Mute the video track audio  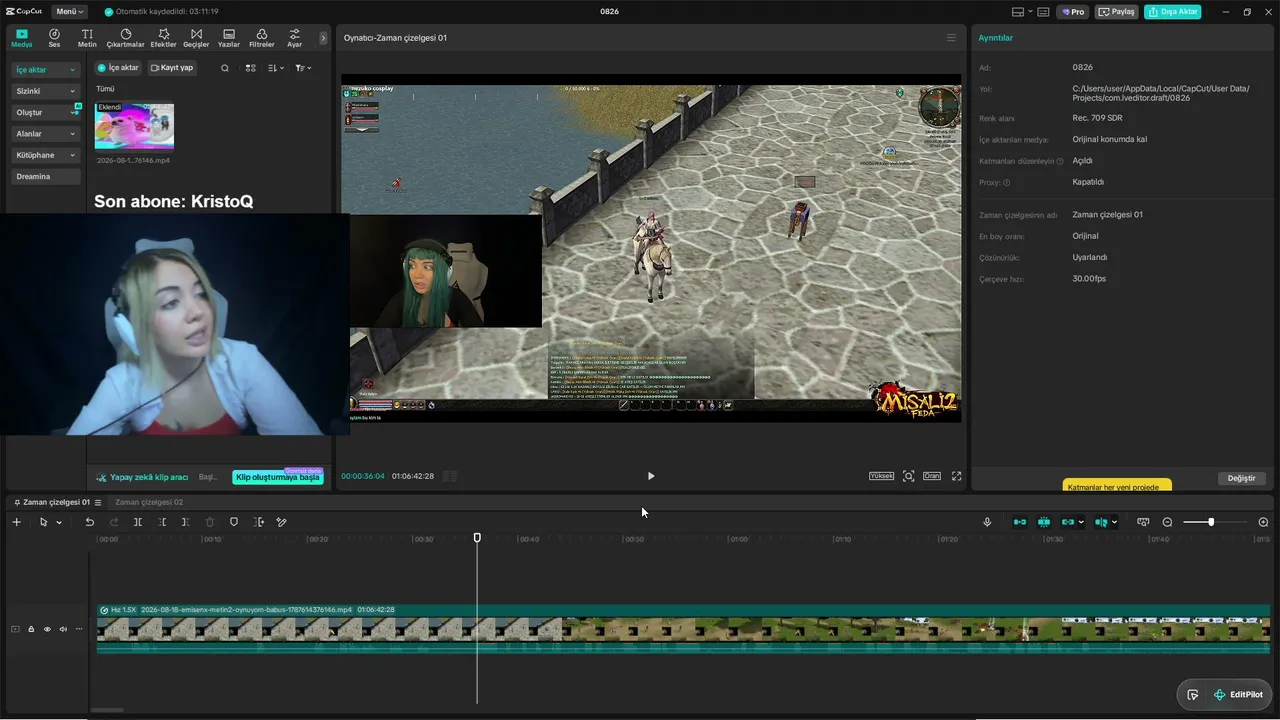tap(63, 629)
